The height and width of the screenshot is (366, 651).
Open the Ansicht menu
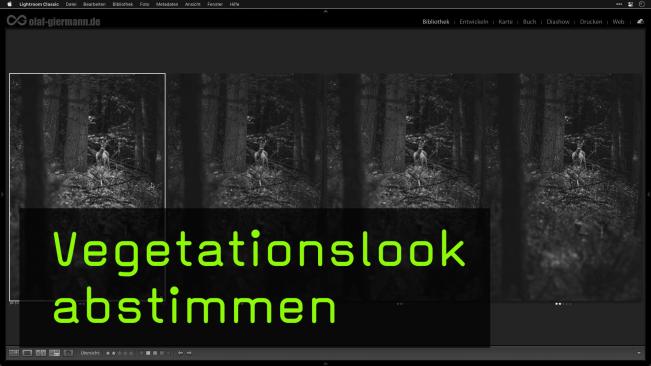tap(193, 4)
